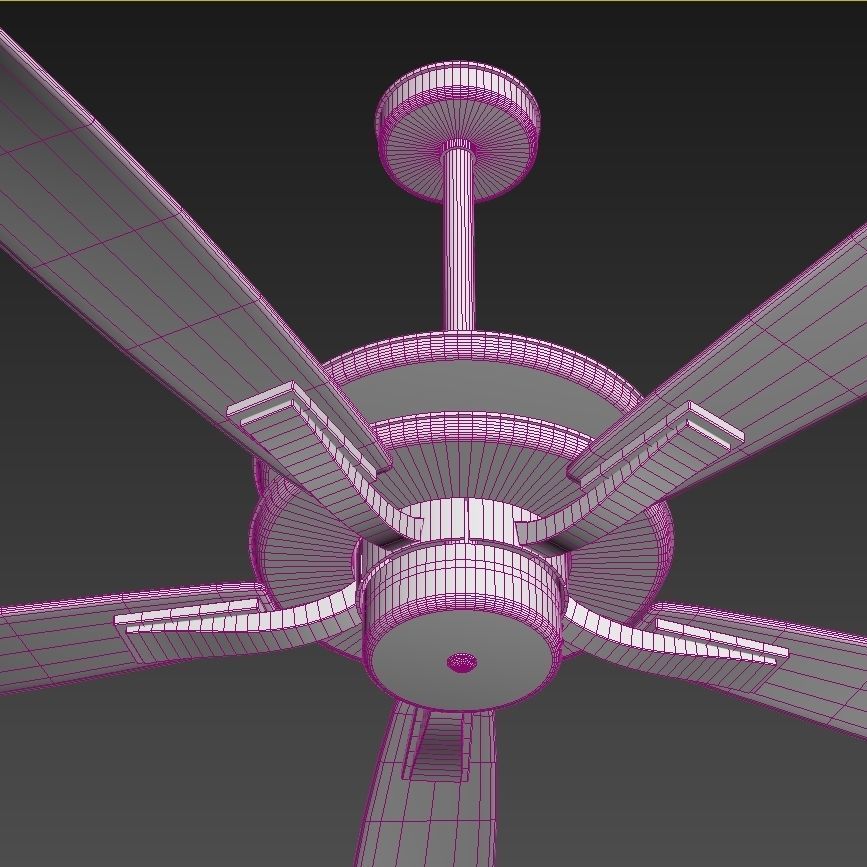
Task: Select the cylindrical bottom hub housing
Action: tap(462, 625)
